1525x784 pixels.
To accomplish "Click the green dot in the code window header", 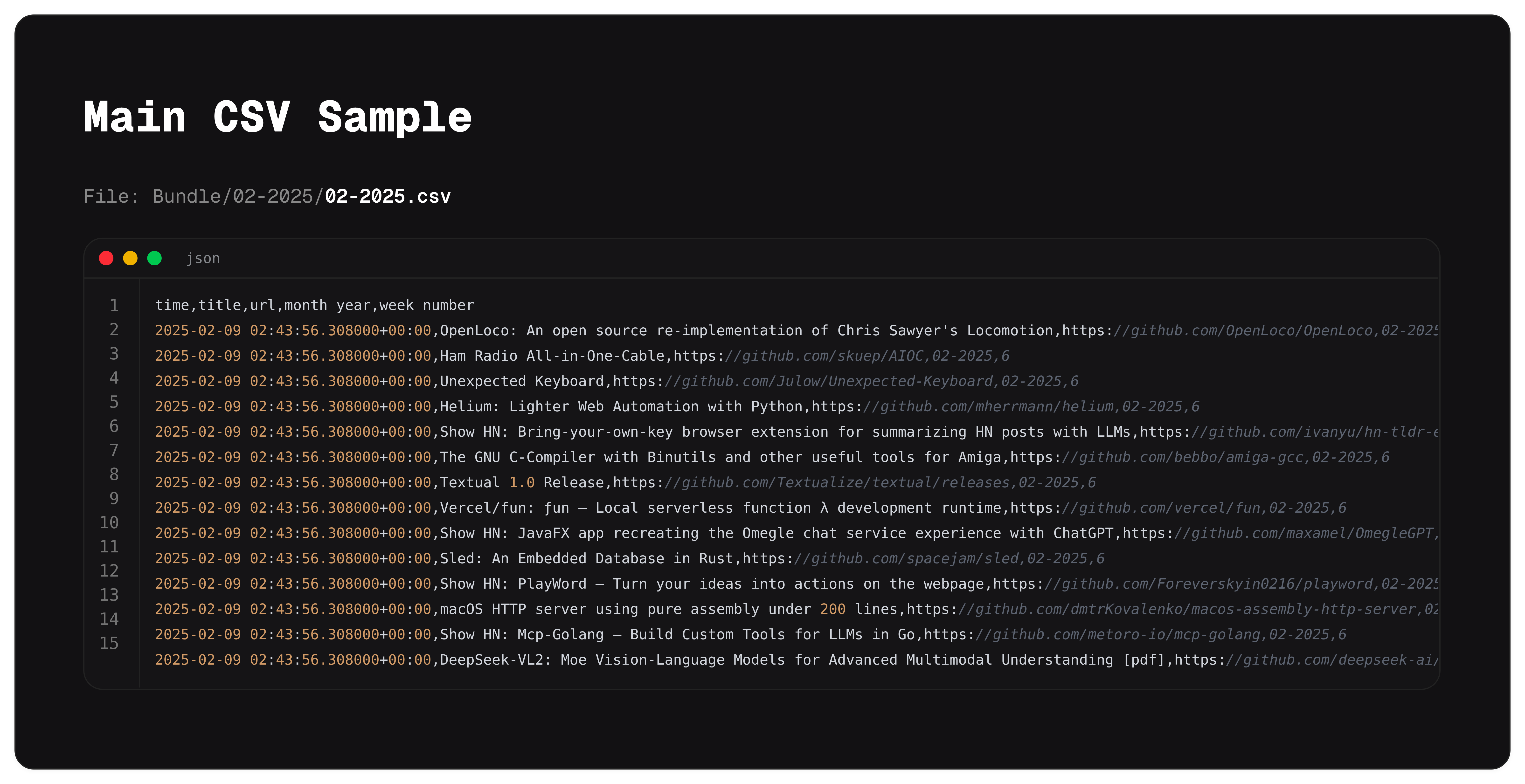I will 154,259.
